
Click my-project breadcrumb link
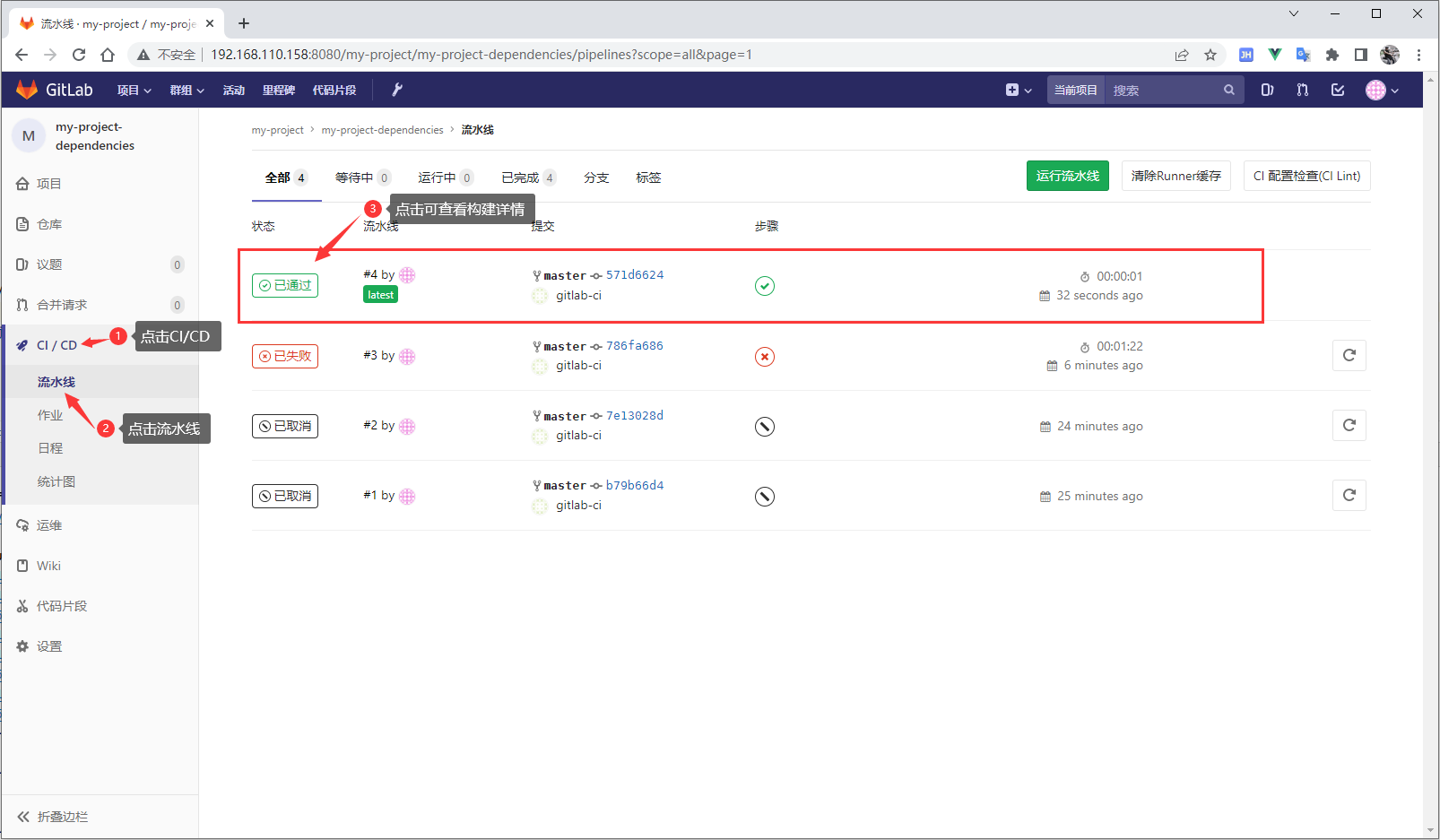(278, 130)
